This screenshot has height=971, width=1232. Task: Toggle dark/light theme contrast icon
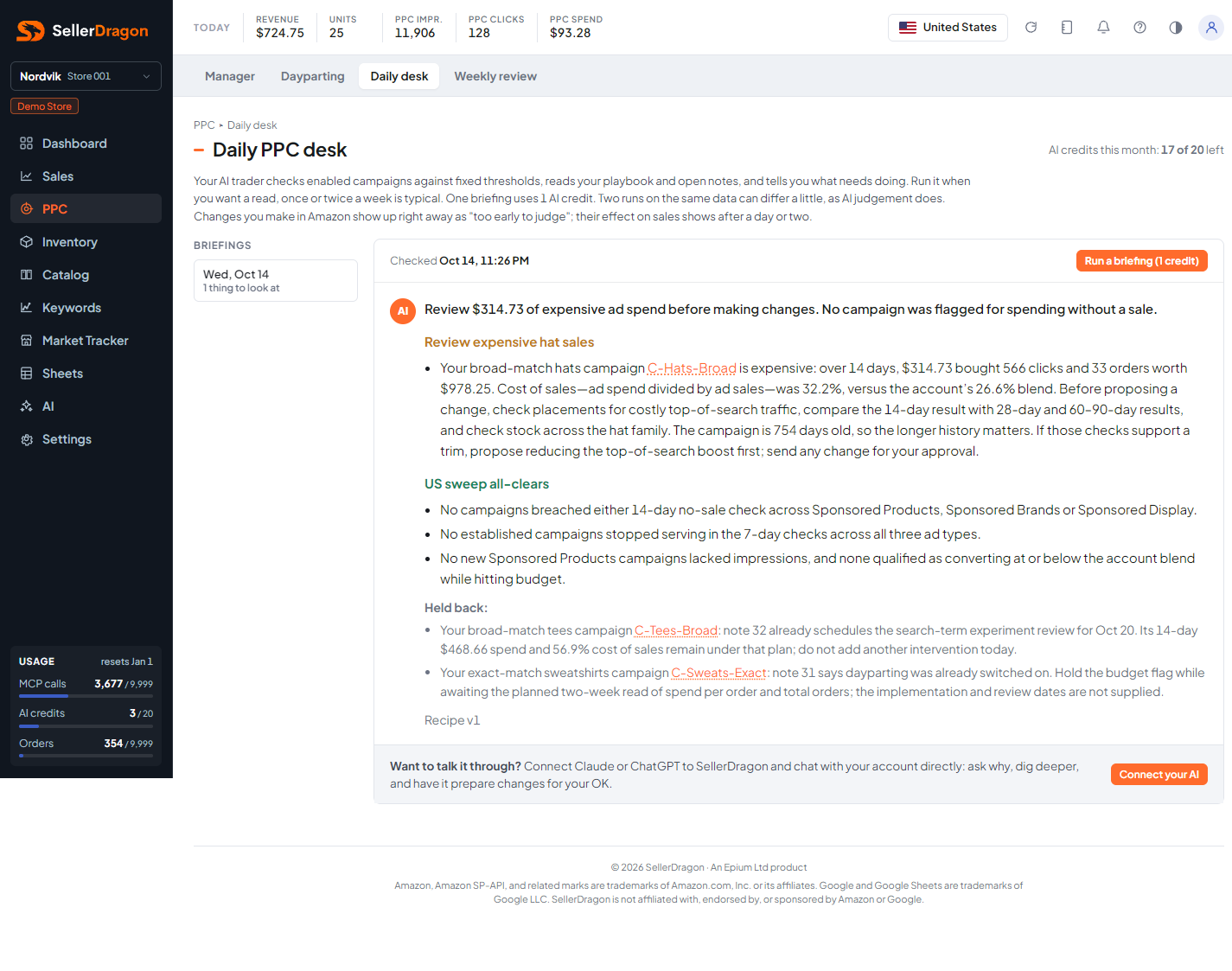click(x=1176, y=28)
